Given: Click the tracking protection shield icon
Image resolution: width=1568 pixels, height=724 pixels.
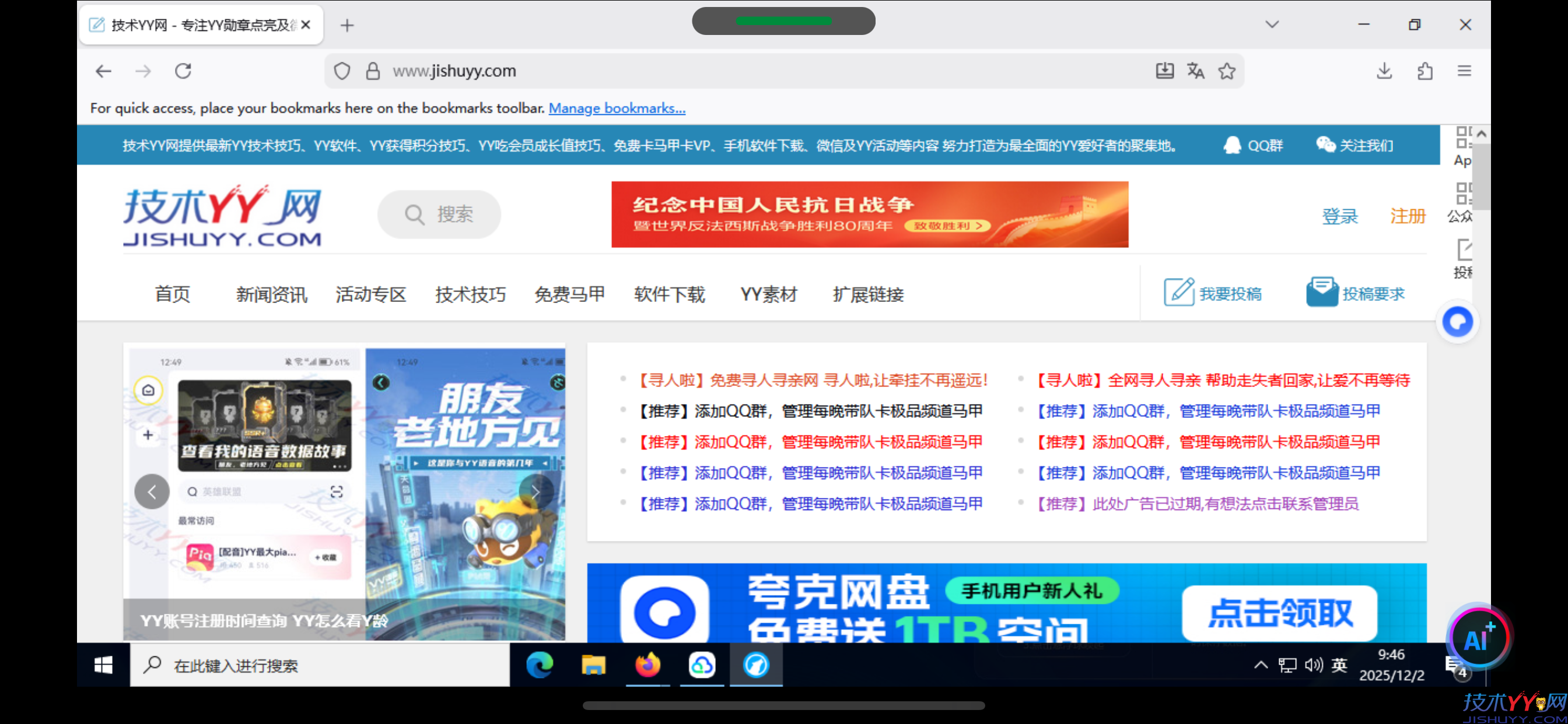Looking at the screenshot, I should [x=342, y=71].
